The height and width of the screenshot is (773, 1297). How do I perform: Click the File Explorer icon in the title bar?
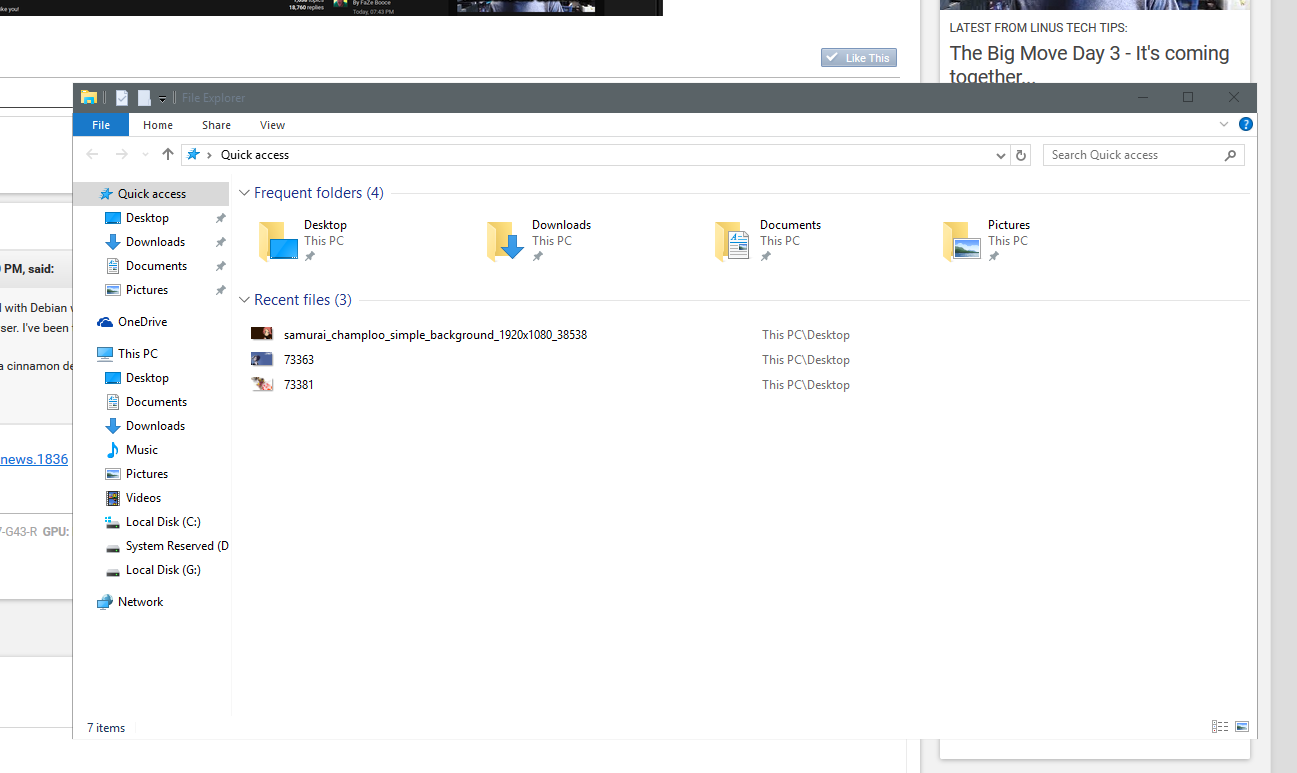click(89, 97)
